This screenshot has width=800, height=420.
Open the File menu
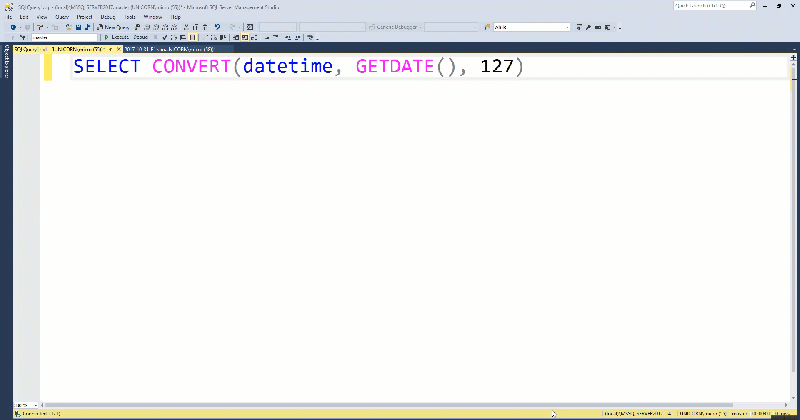point(9,17)
